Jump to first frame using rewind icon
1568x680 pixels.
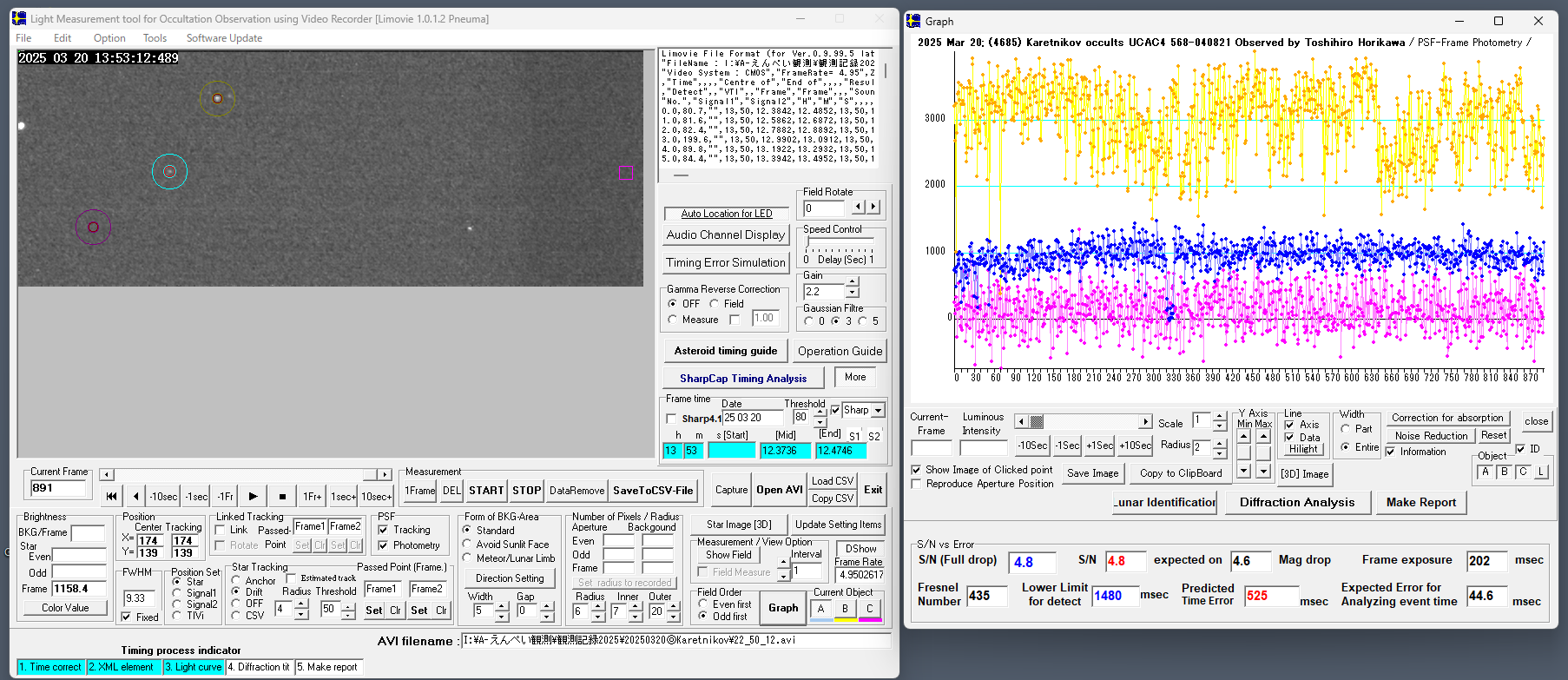click(x=111, y=497)
